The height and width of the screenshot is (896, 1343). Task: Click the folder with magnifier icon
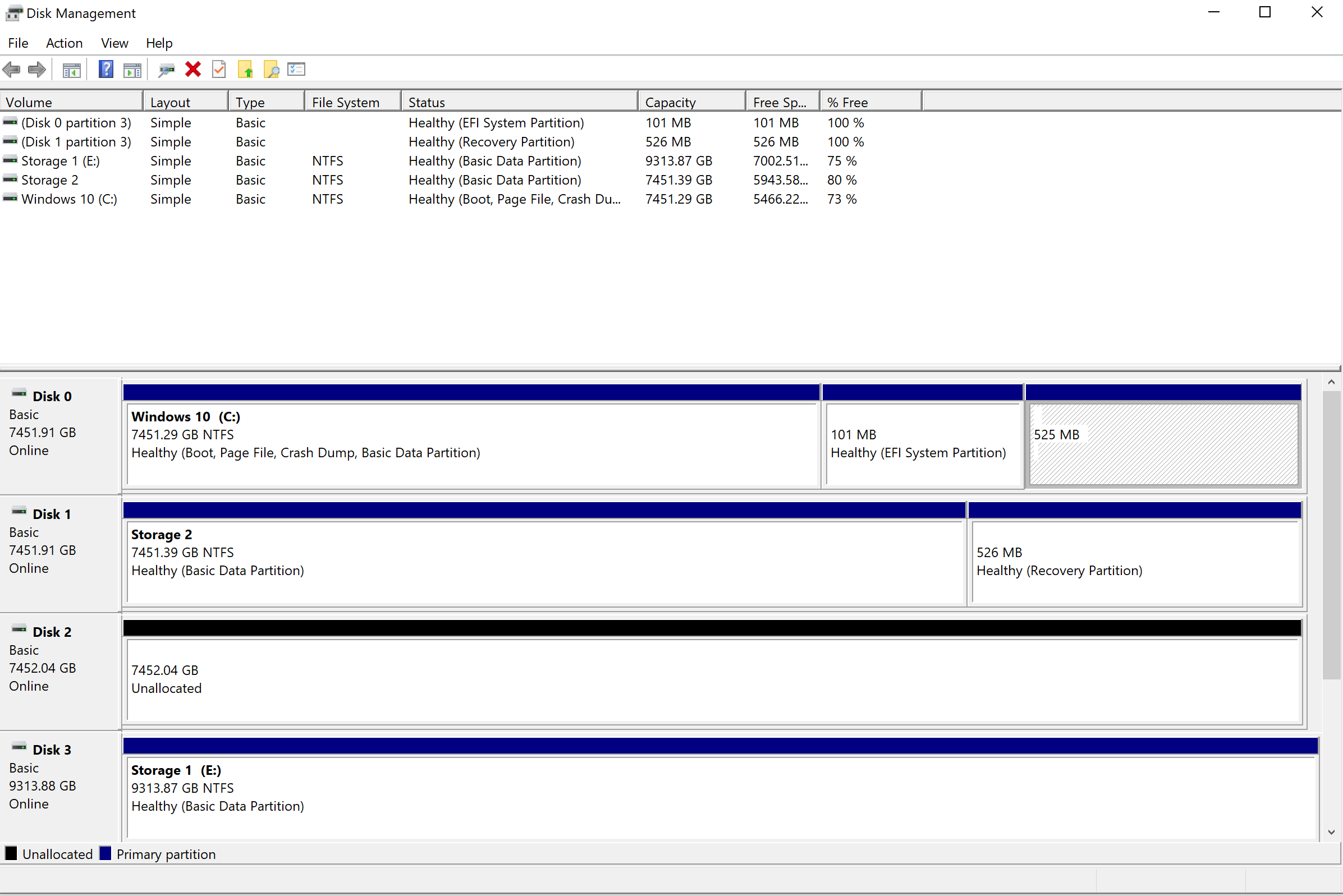[272, 70]
